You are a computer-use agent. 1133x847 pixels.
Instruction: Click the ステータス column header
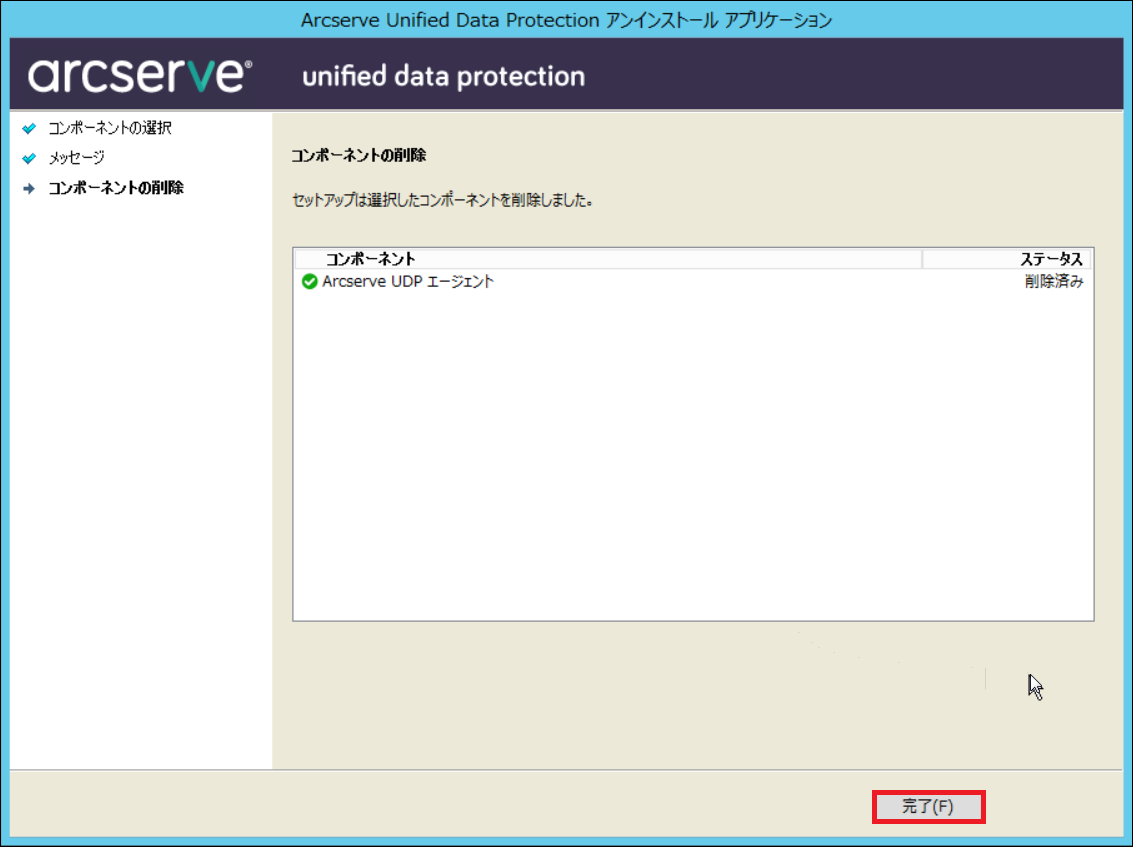[x=1007, y=259]
